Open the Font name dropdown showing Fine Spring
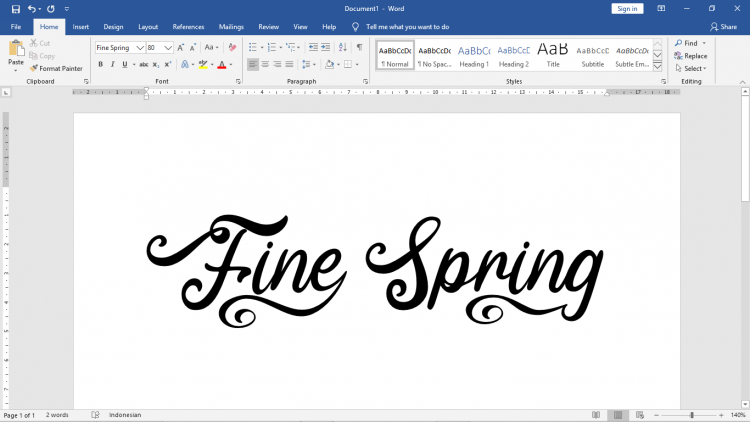The height and width of the screenshot is (422, 750). [140, 48]
